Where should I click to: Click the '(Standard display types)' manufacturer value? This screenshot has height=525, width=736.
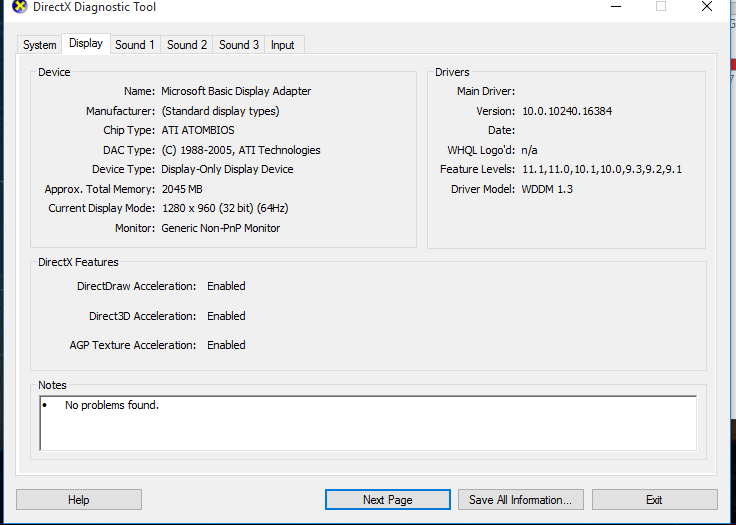pos(220,111)
